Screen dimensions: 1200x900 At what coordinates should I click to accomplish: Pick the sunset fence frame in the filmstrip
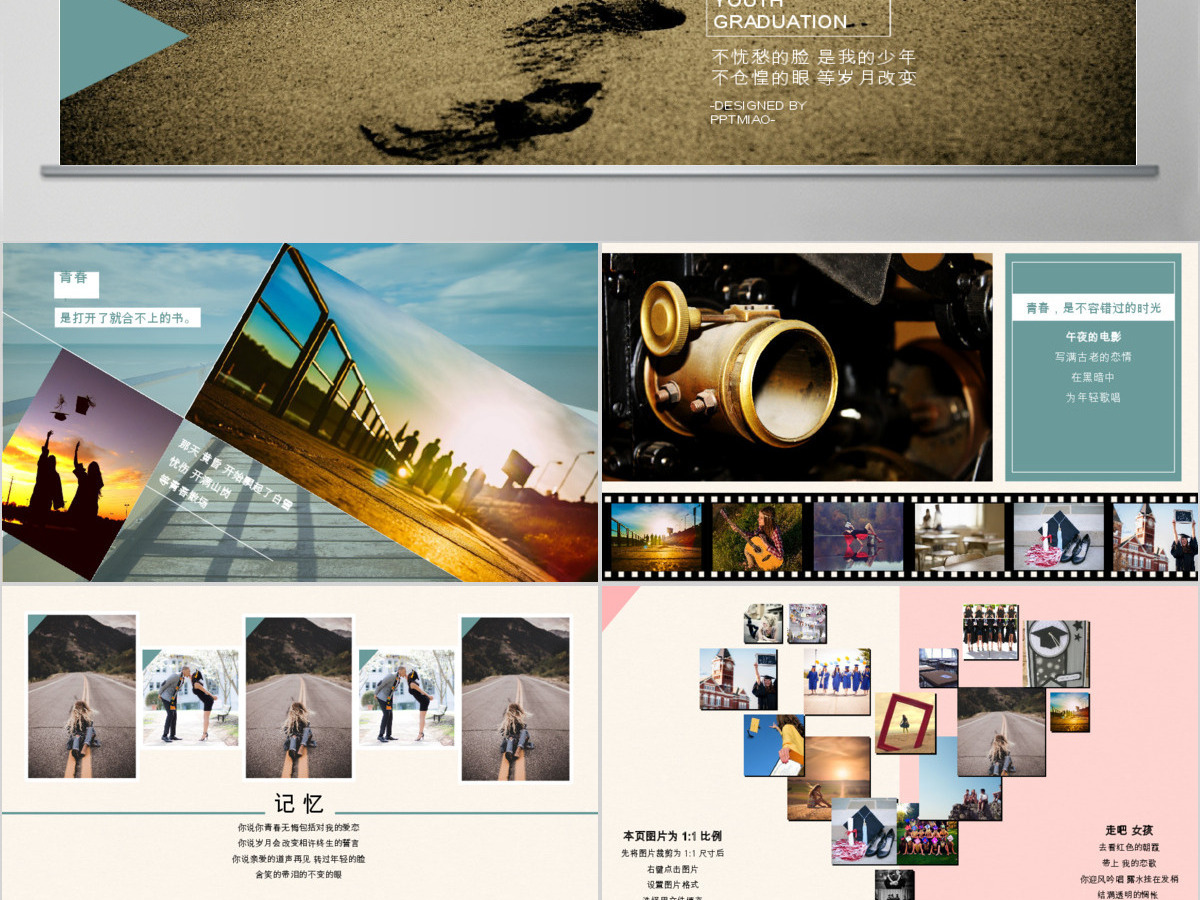(x=656, y=537)
